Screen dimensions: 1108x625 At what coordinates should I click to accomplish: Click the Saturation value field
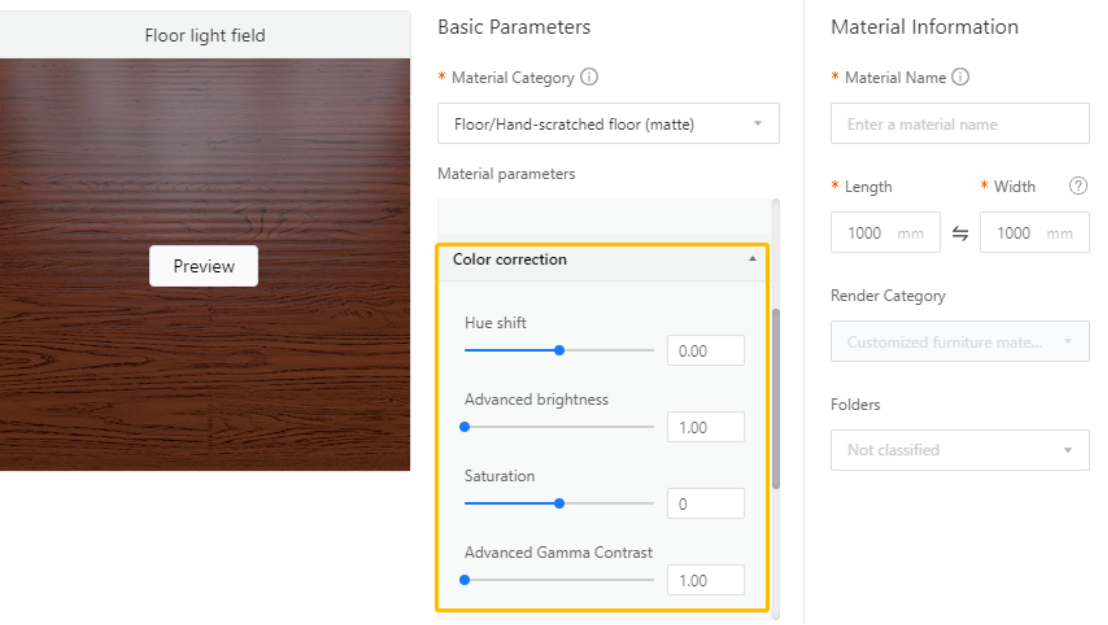pyautogui.click(x=705, y=504)
